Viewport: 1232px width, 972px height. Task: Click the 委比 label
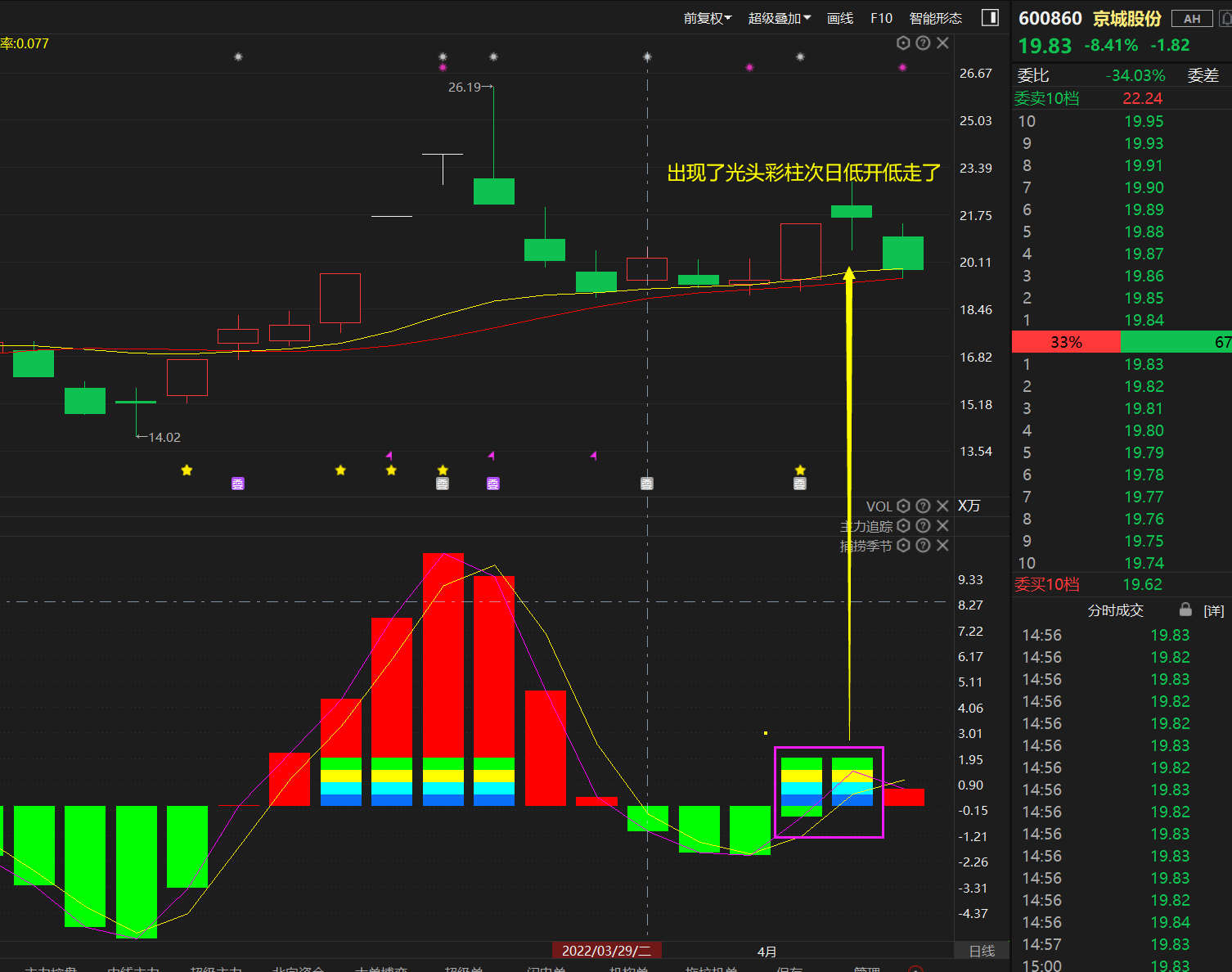(x=1032, y=75)
